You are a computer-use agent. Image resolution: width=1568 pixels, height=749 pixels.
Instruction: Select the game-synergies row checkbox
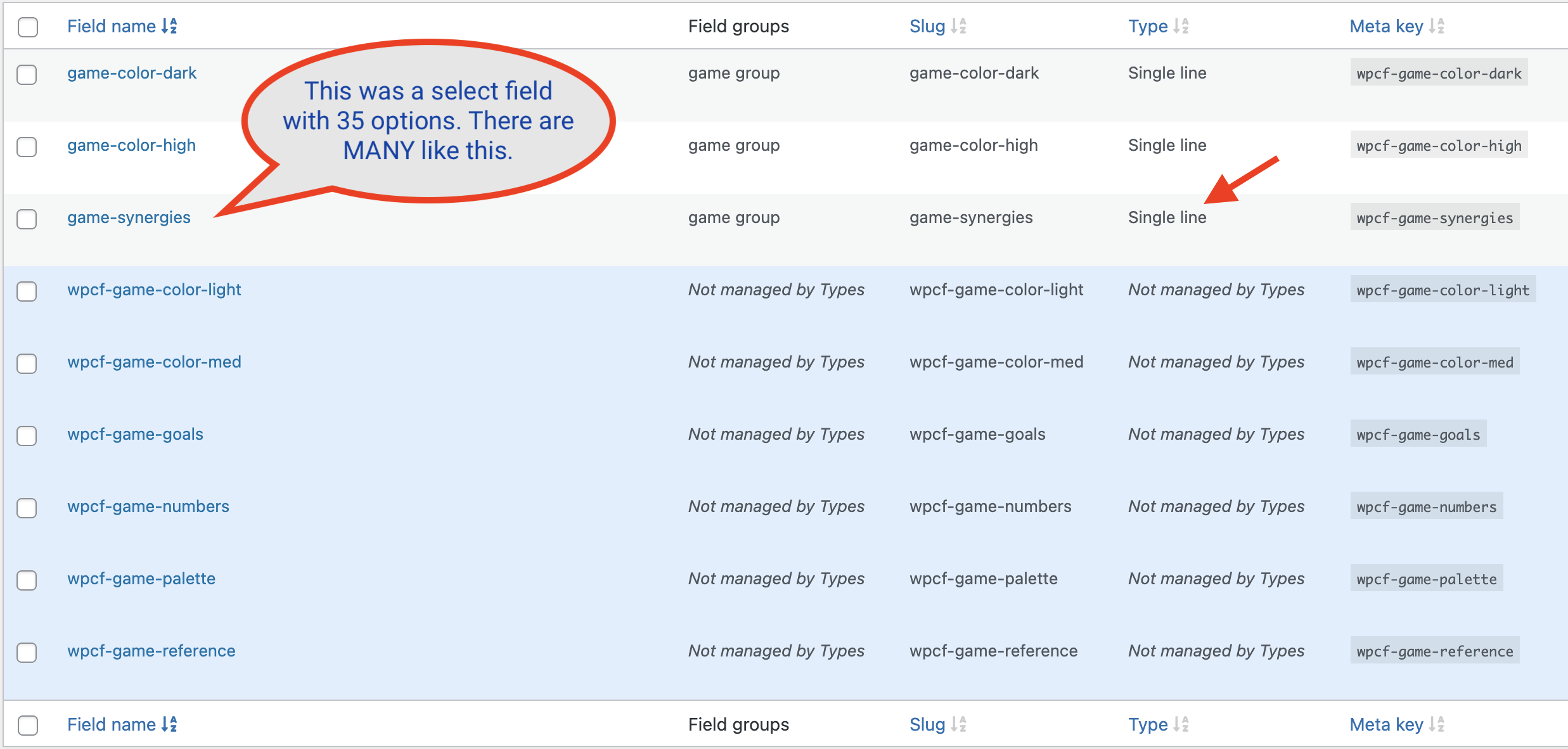tap(27, 219)
